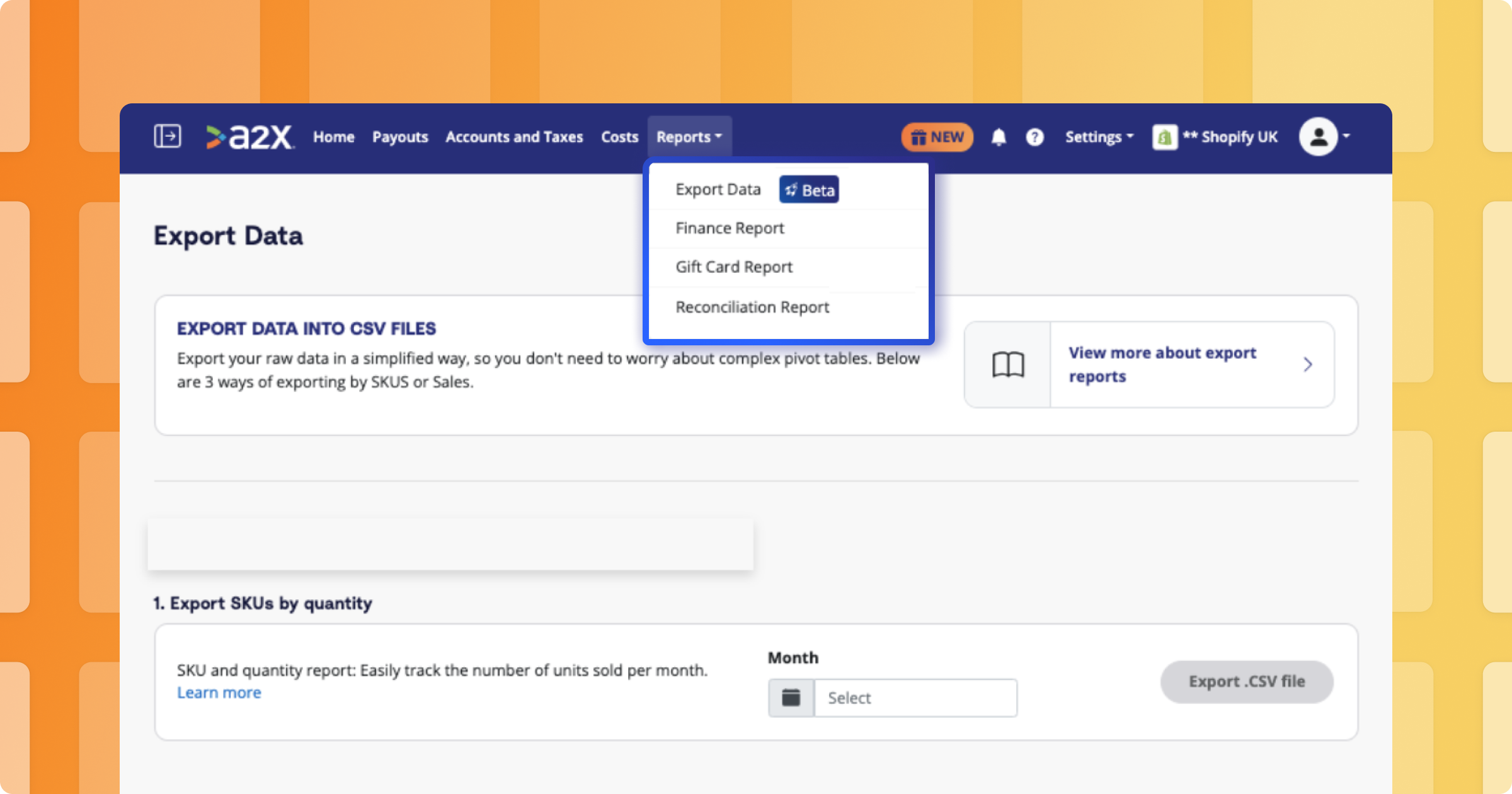1512x794 pixels.
Task: Click the Reconciliation Report menu item
Action: (x=753, y=307)
